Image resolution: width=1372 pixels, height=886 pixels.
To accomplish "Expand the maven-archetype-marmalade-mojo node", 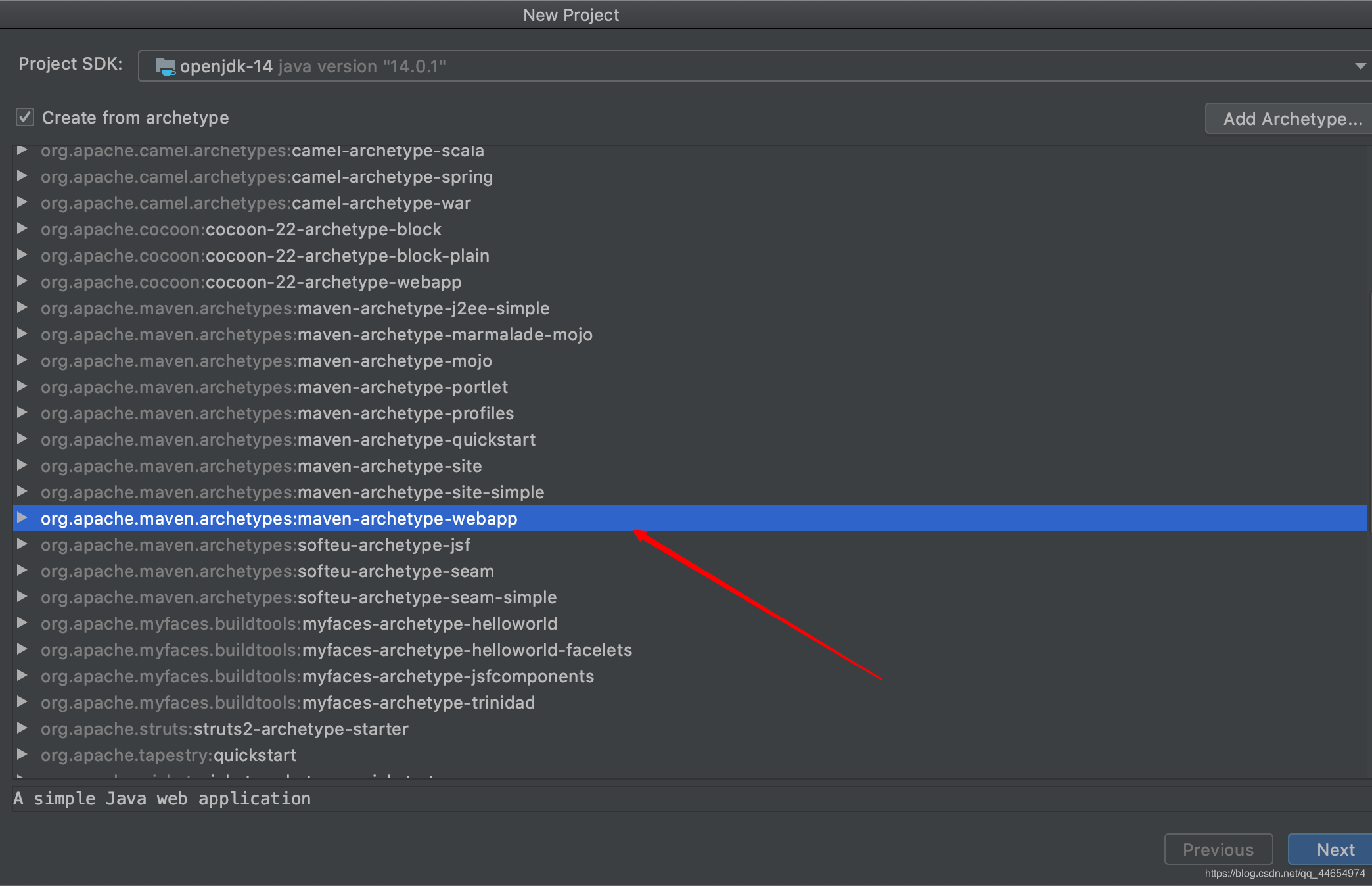I will (22, 334).
